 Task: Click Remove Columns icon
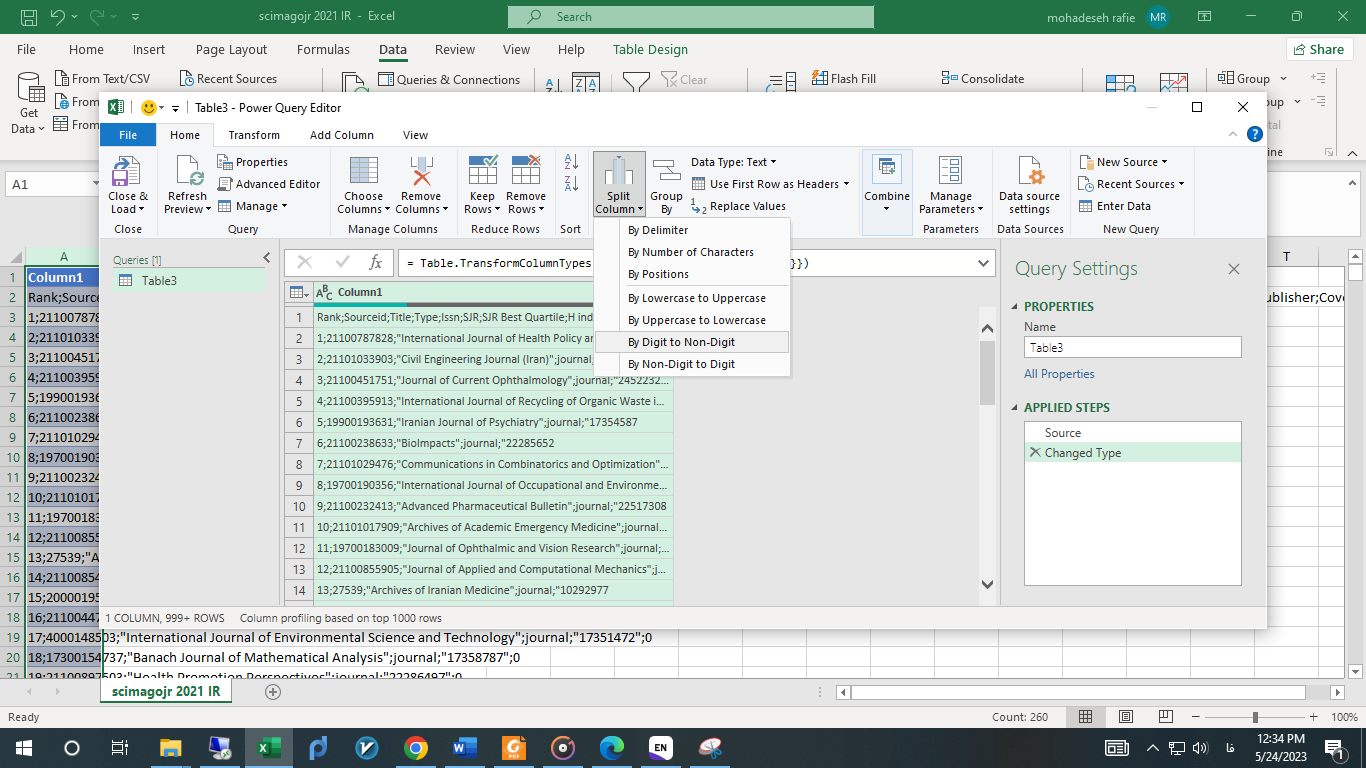pyautogui.click(x=421, y=170)
